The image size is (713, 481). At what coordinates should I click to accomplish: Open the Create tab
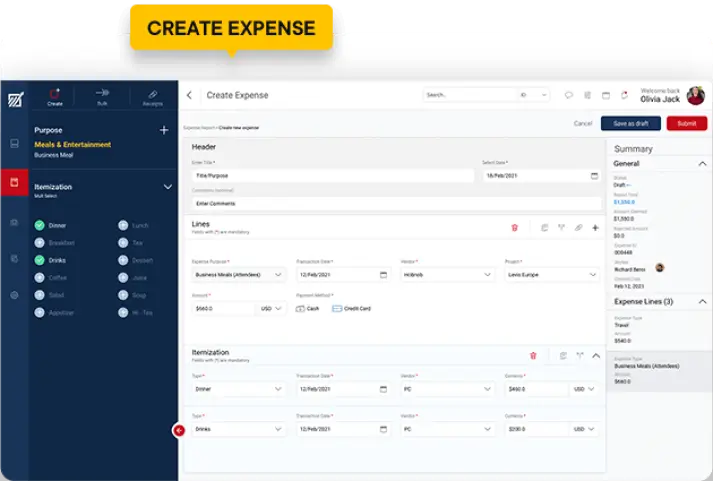point(55,97)
